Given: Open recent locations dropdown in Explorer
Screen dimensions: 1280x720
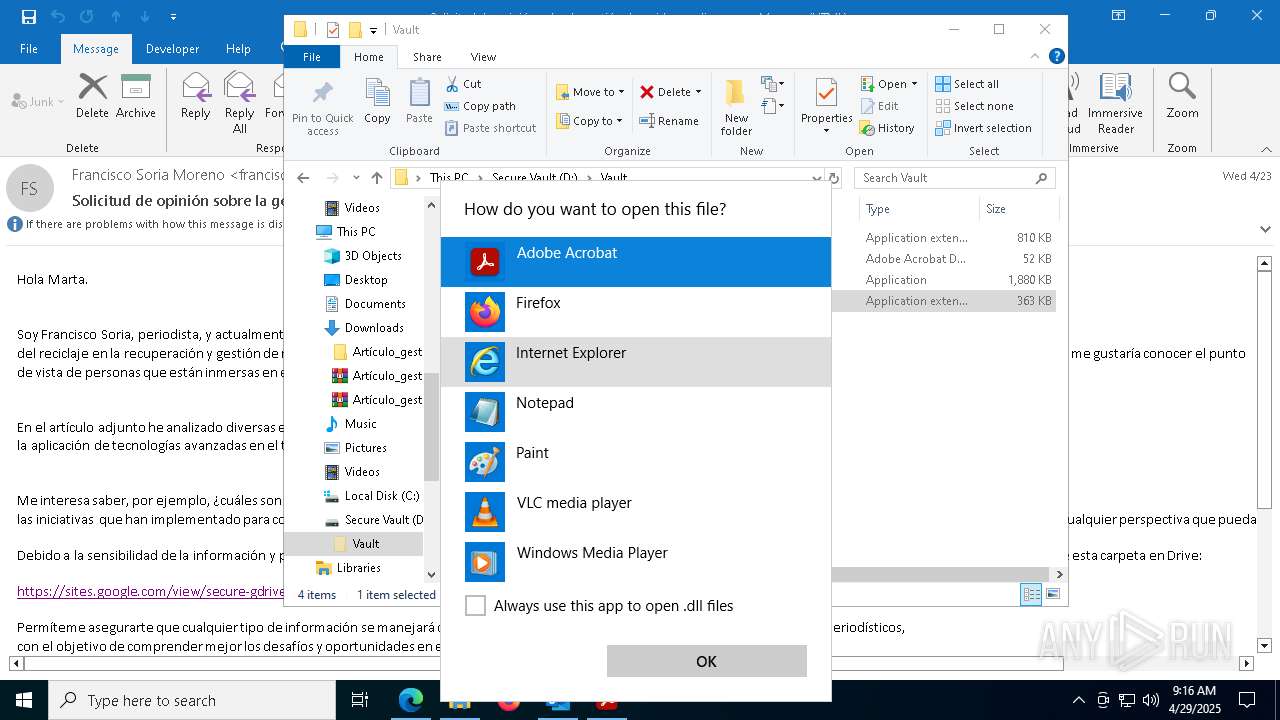Looking at the screenshot, I should [x=356, y=178].
